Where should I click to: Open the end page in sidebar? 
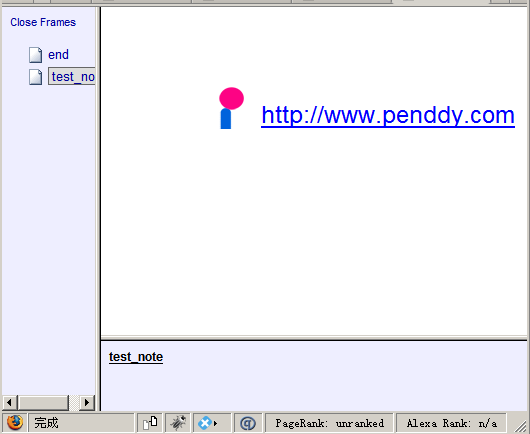pos(58,55)
